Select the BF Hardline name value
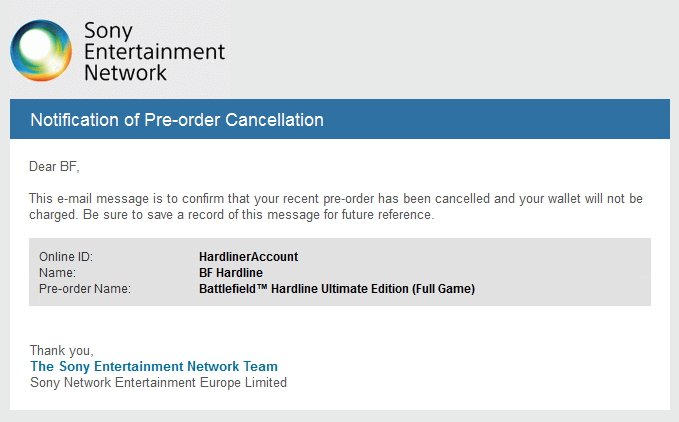Screen dimensions: 679x422 tap(231, 273)
